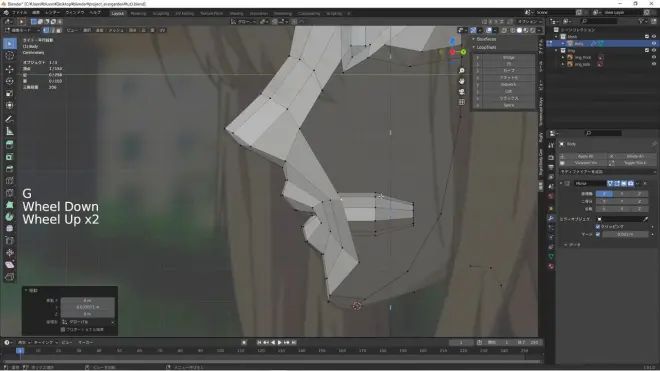This screenshot has height=371, width=660.
Task: Click the Space button in LoopTools
Action: point(508,105)
